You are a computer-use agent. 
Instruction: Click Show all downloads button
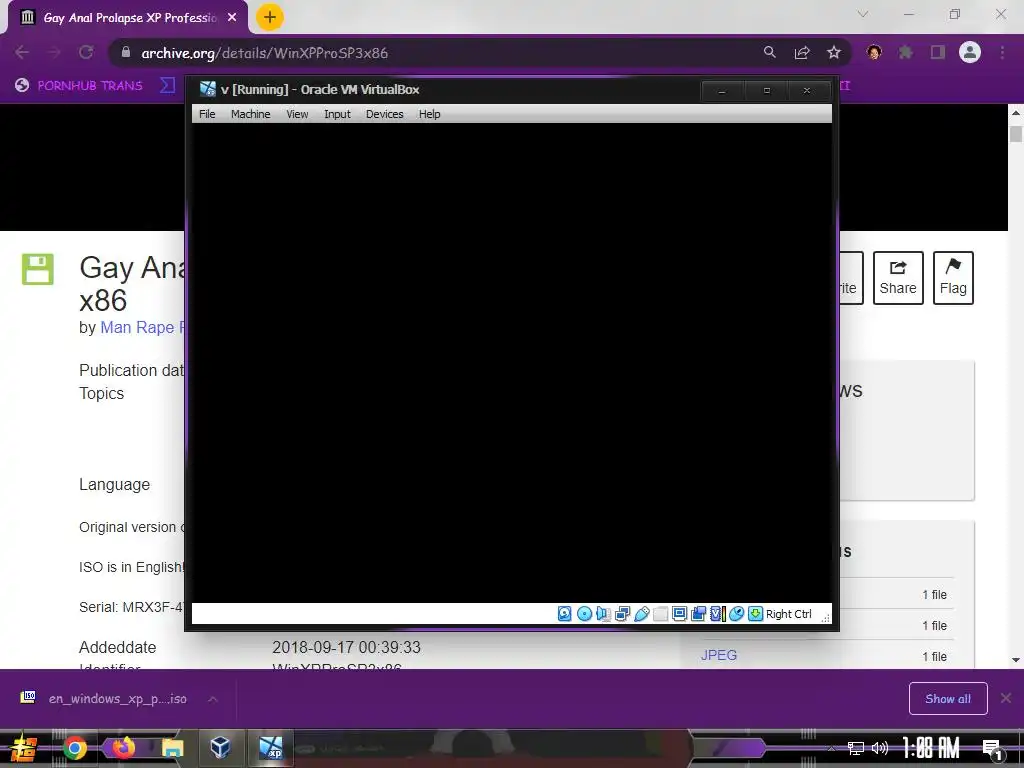tap(948, 699)
